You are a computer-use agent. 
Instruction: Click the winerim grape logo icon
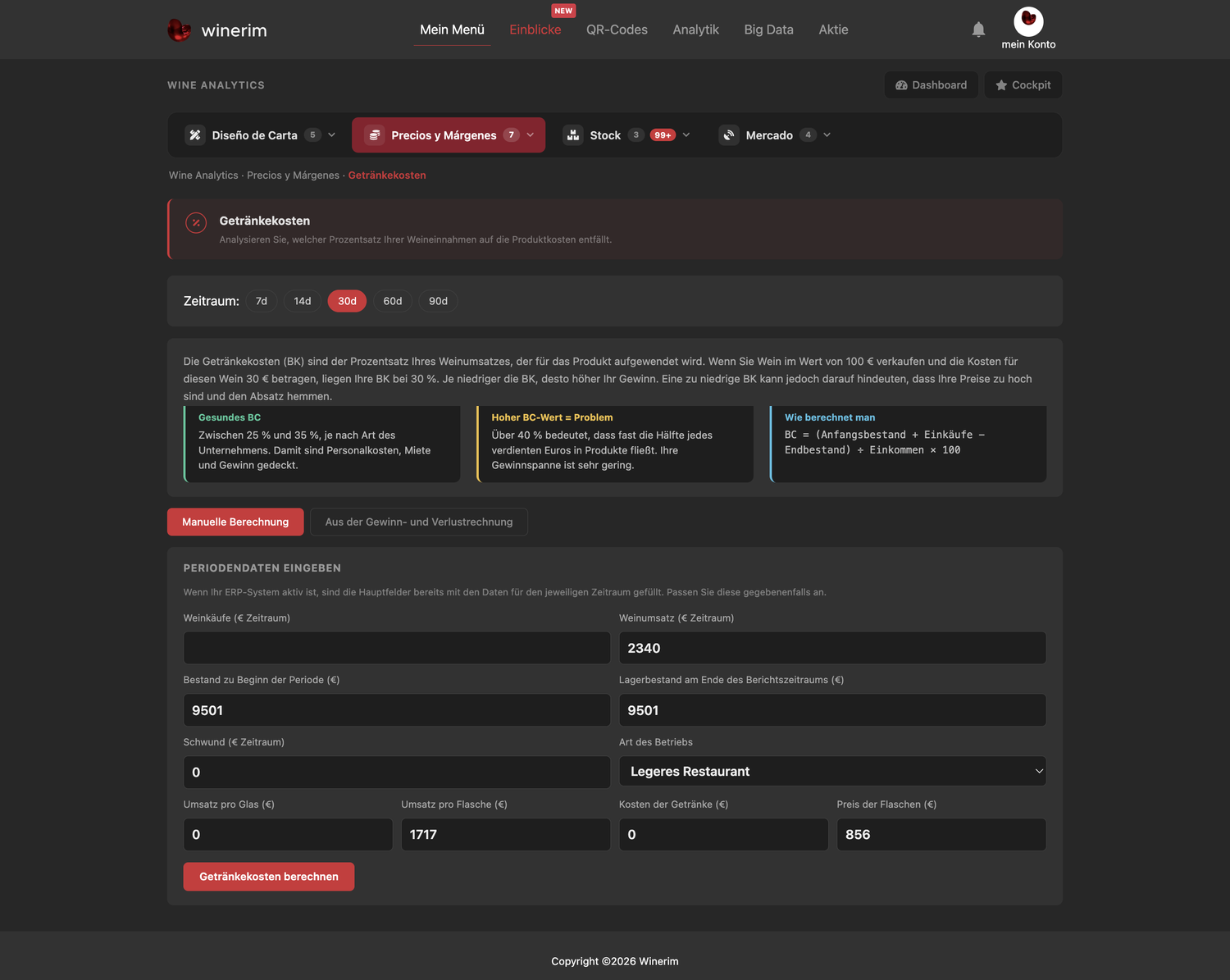(179, 30)
